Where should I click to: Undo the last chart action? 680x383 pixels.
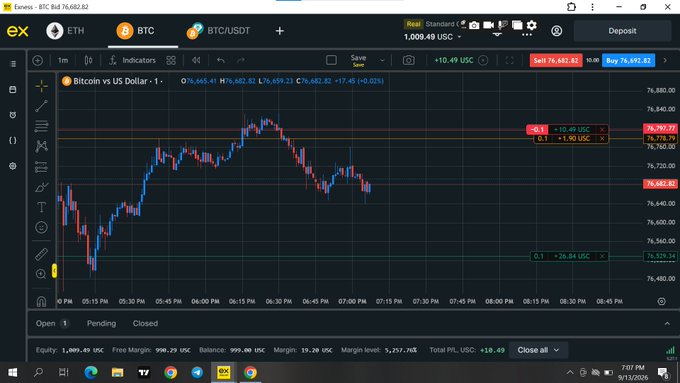pyautogui.click(x=221, y=60)
